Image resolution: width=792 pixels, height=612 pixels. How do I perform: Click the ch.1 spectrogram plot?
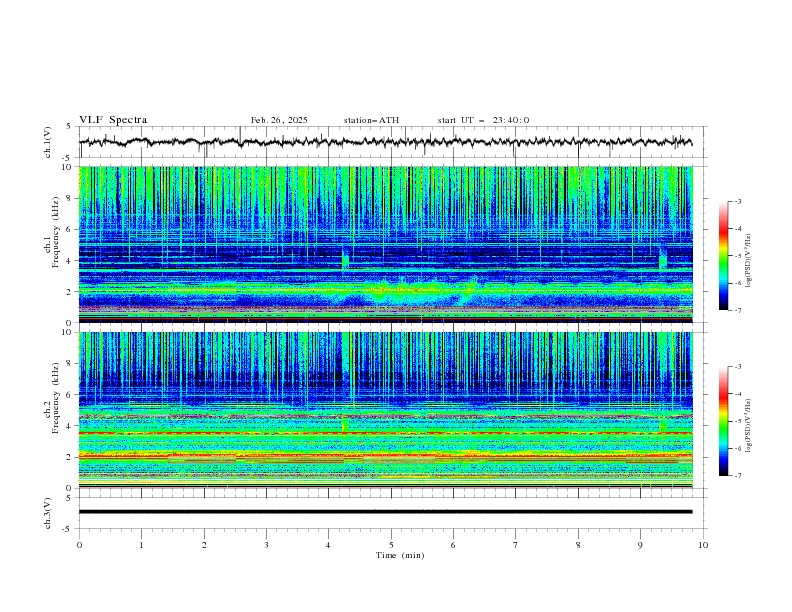point(386,244)
